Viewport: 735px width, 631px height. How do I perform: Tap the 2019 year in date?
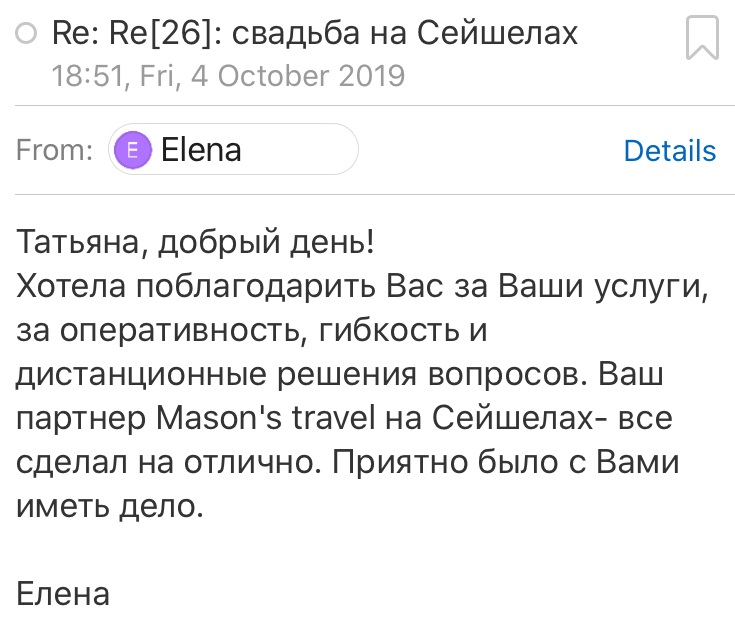click(371, 76)
